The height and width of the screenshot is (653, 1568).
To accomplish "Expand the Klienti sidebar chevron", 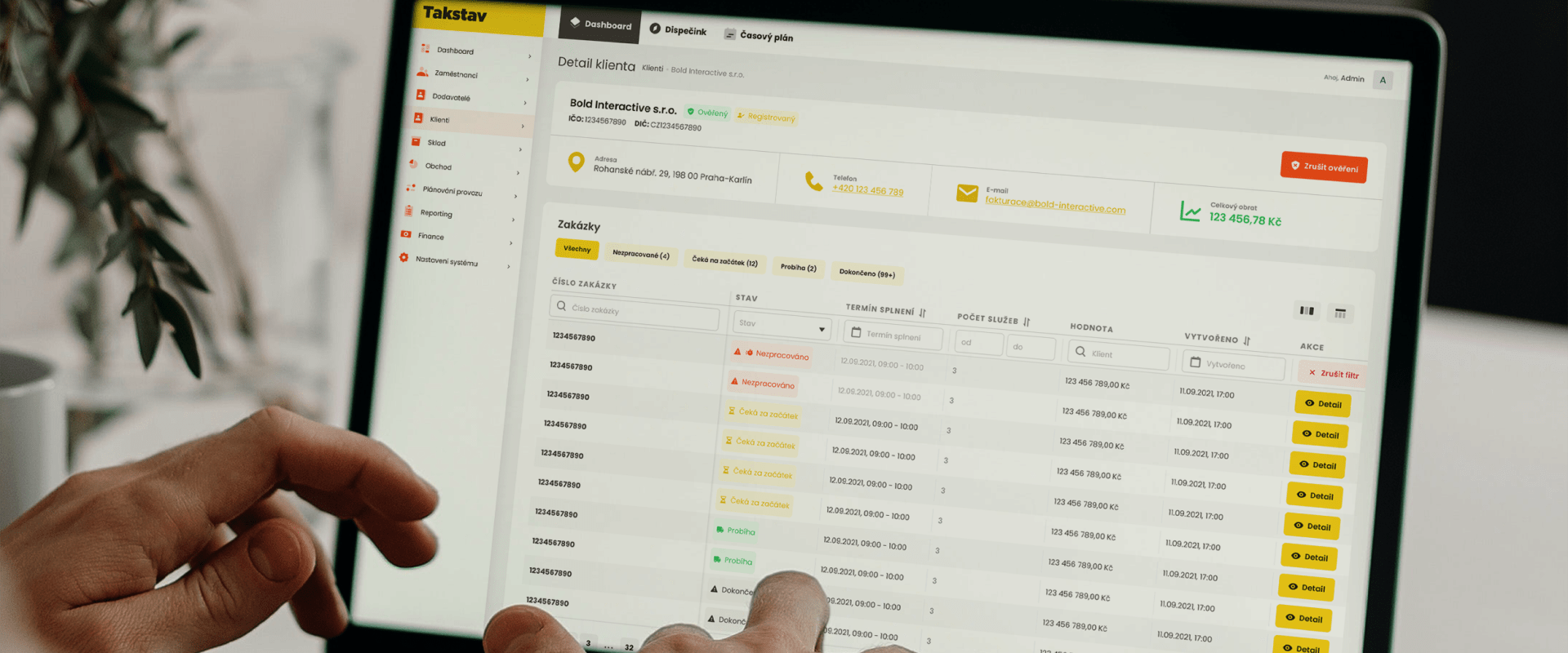I will [x=522, y=126].
